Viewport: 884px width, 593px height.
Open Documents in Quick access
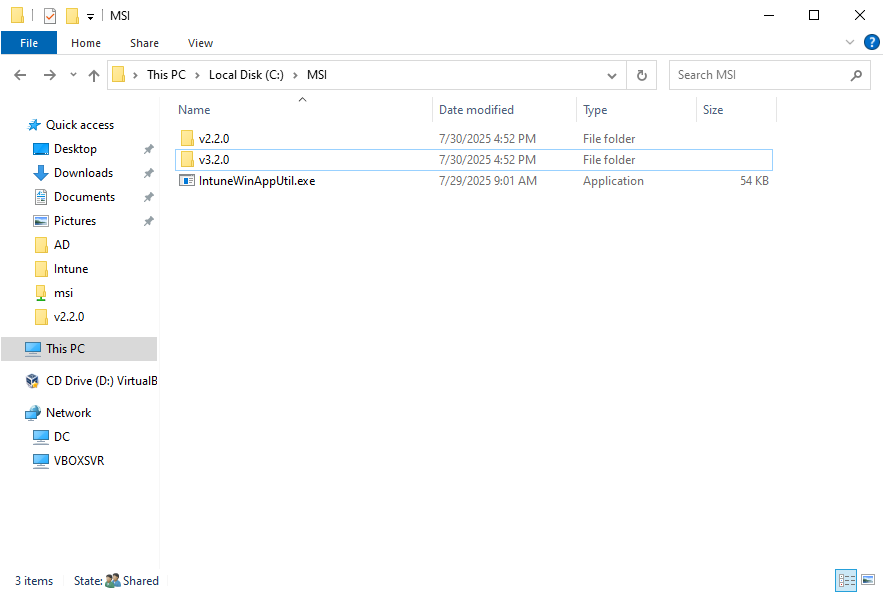(85, 197)
